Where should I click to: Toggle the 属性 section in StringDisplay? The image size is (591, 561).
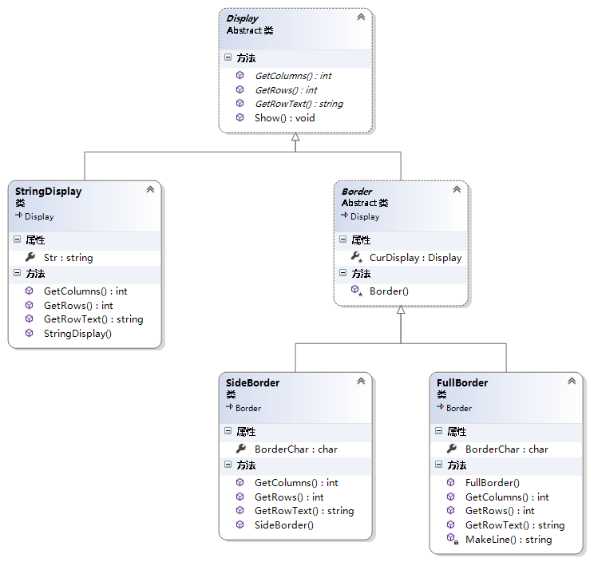coord(17,239)
